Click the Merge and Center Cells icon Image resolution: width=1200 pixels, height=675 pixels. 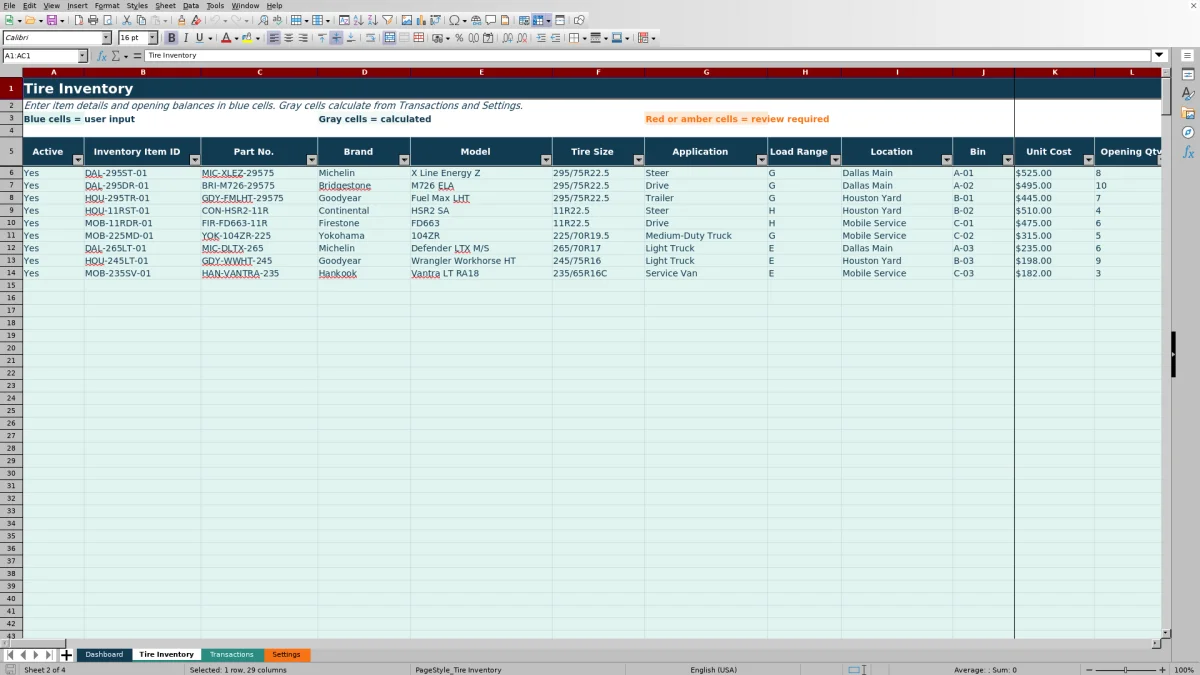pyautogui.click(x=391, y=38)
